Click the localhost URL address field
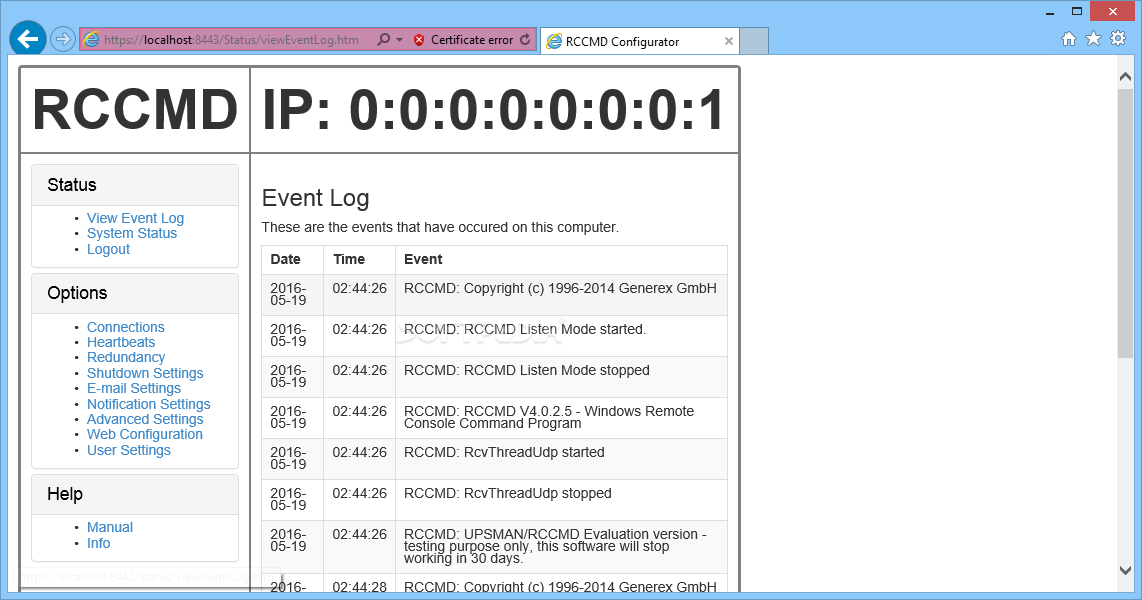 coord(231,40)
